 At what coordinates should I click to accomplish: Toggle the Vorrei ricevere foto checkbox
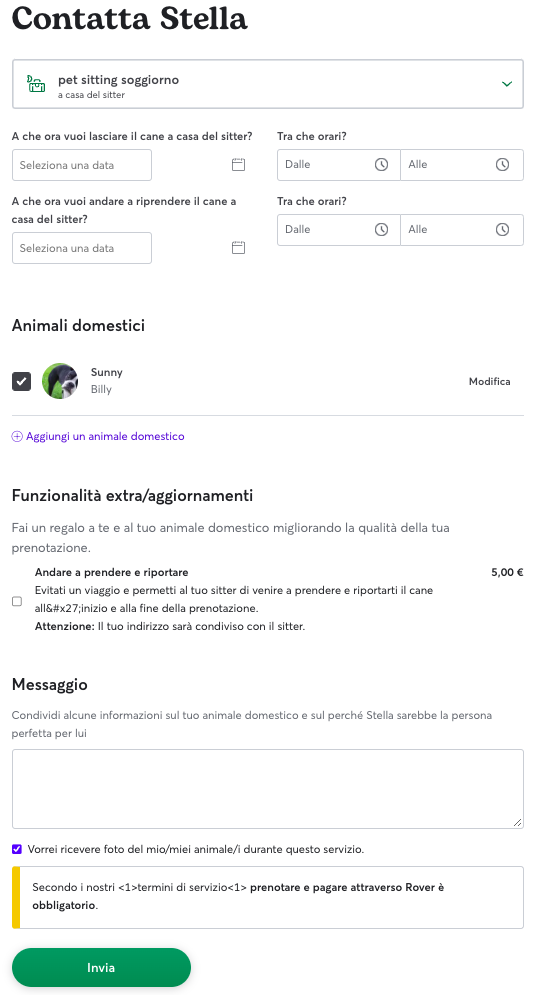point(17,849)
